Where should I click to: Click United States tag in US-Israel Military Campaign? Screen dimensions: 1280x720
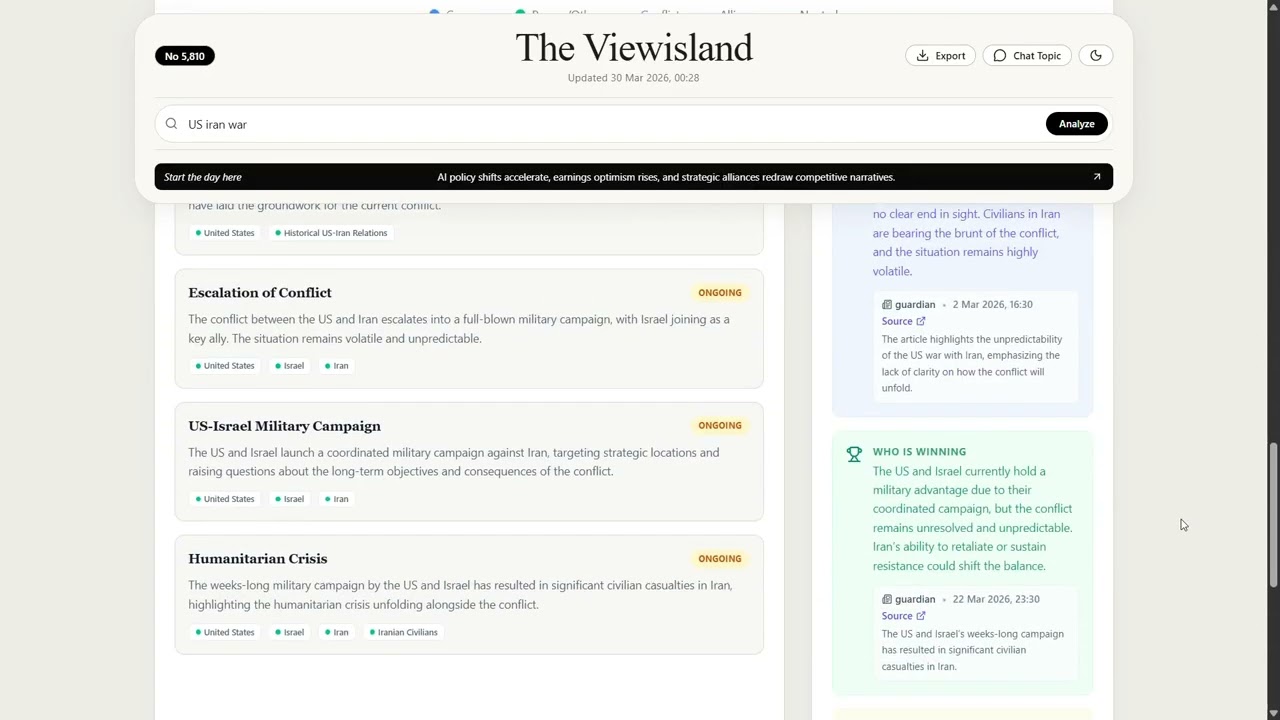tap(225, 499)
